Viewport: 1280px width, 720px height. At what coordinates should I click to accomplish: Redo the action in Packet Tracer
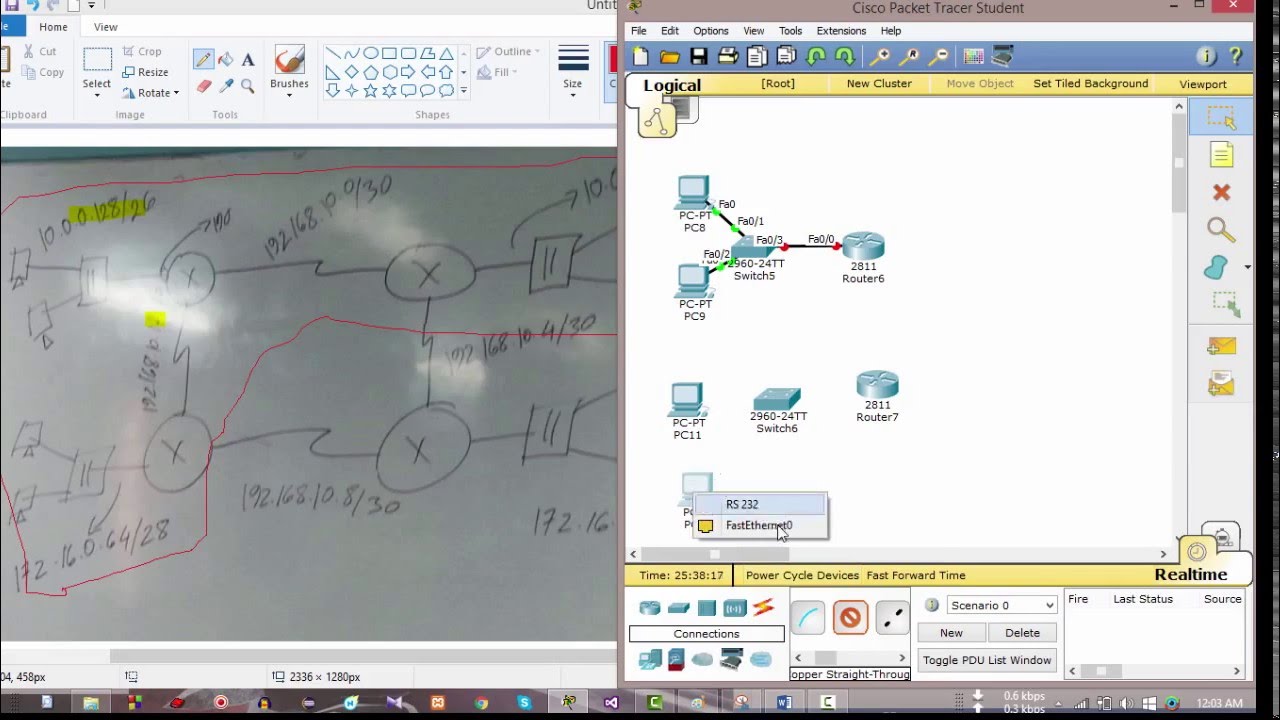(845, 57)
